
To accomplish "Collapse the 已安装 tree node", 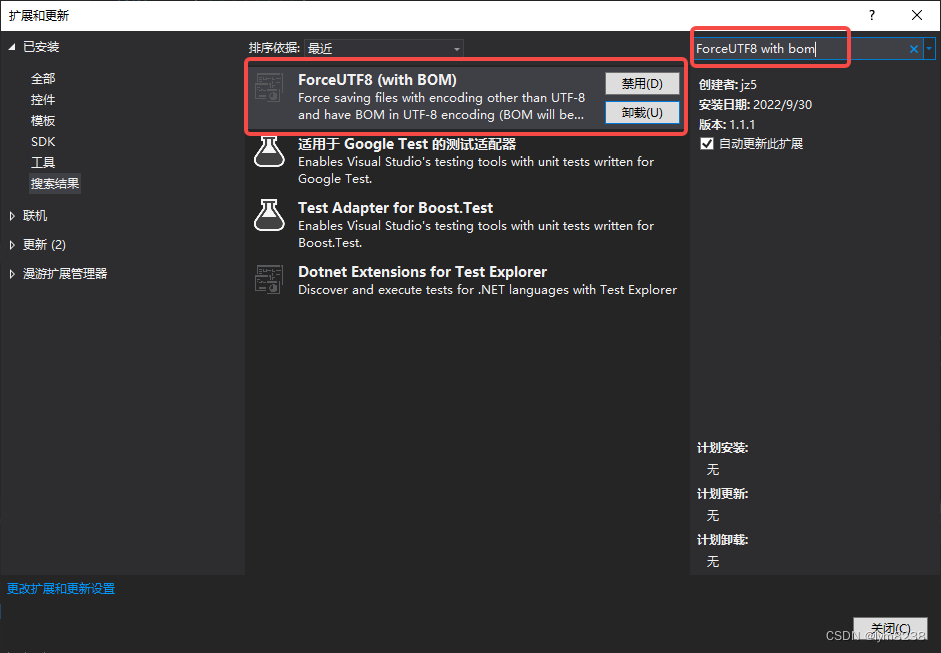I will (12, 47).
